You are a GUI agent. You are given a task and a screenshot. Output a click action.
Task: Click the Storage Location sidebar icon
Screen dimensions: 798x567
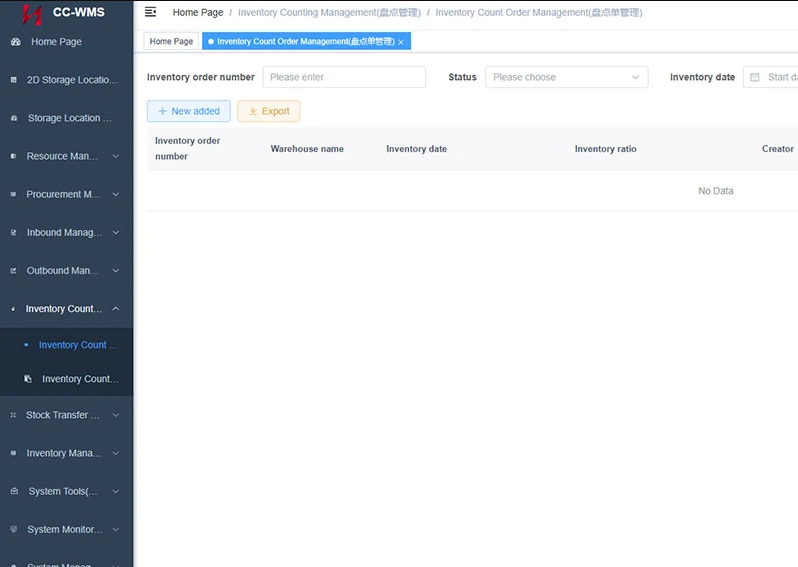click(14, 118)
